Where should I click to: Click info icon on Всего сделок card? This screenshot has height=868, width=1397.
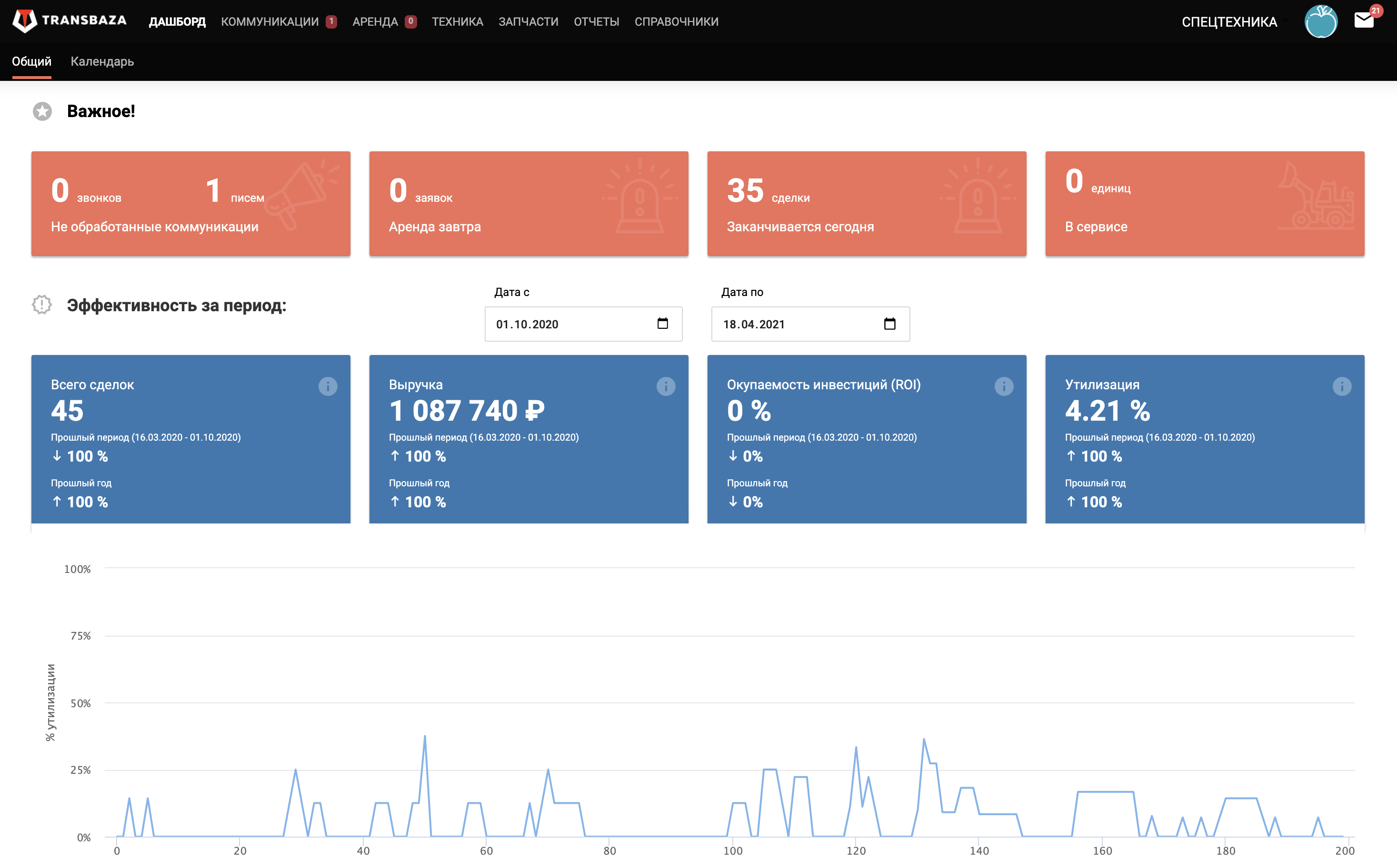point(328,386)
